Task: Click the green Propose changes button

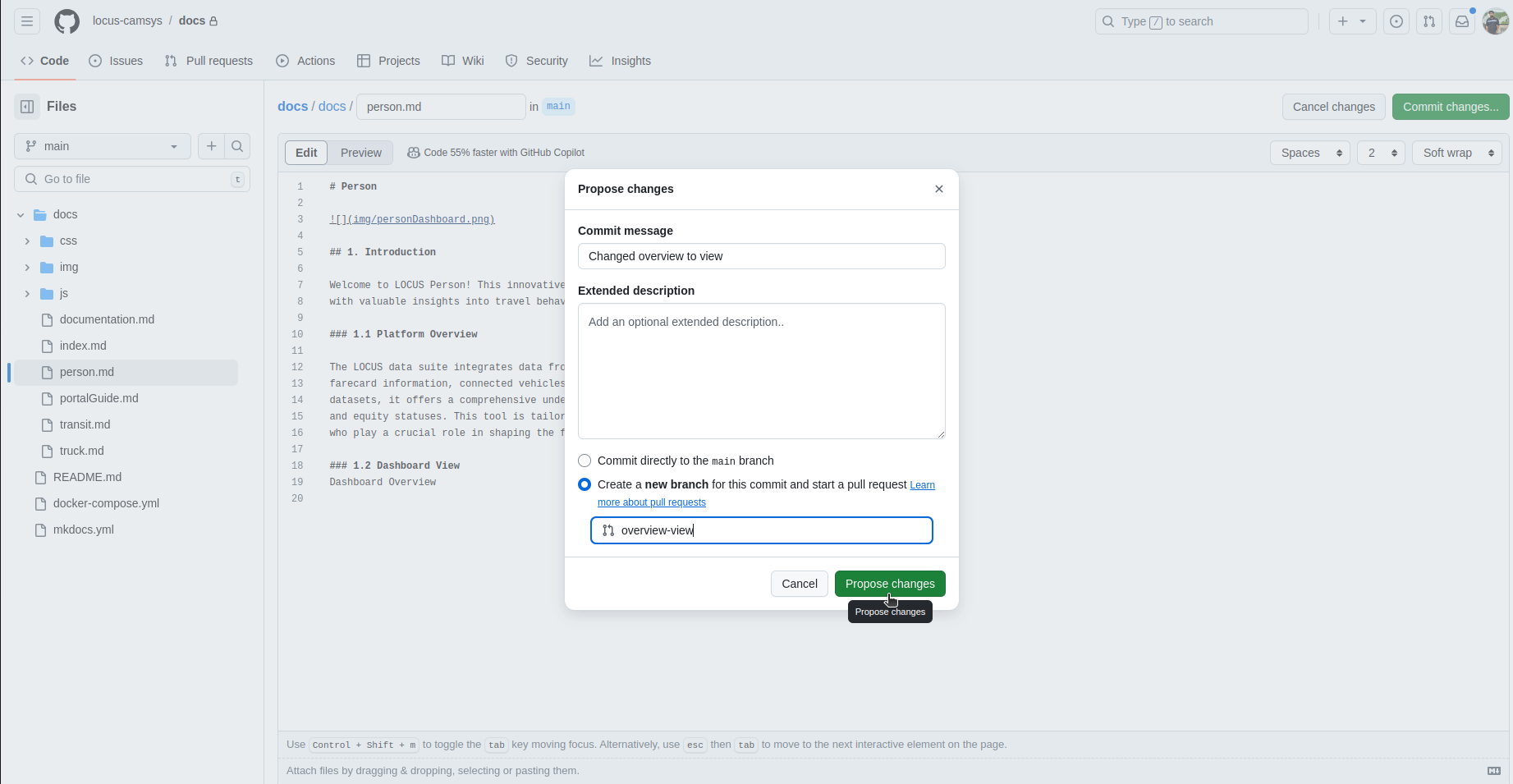Action: coord(890,584)
